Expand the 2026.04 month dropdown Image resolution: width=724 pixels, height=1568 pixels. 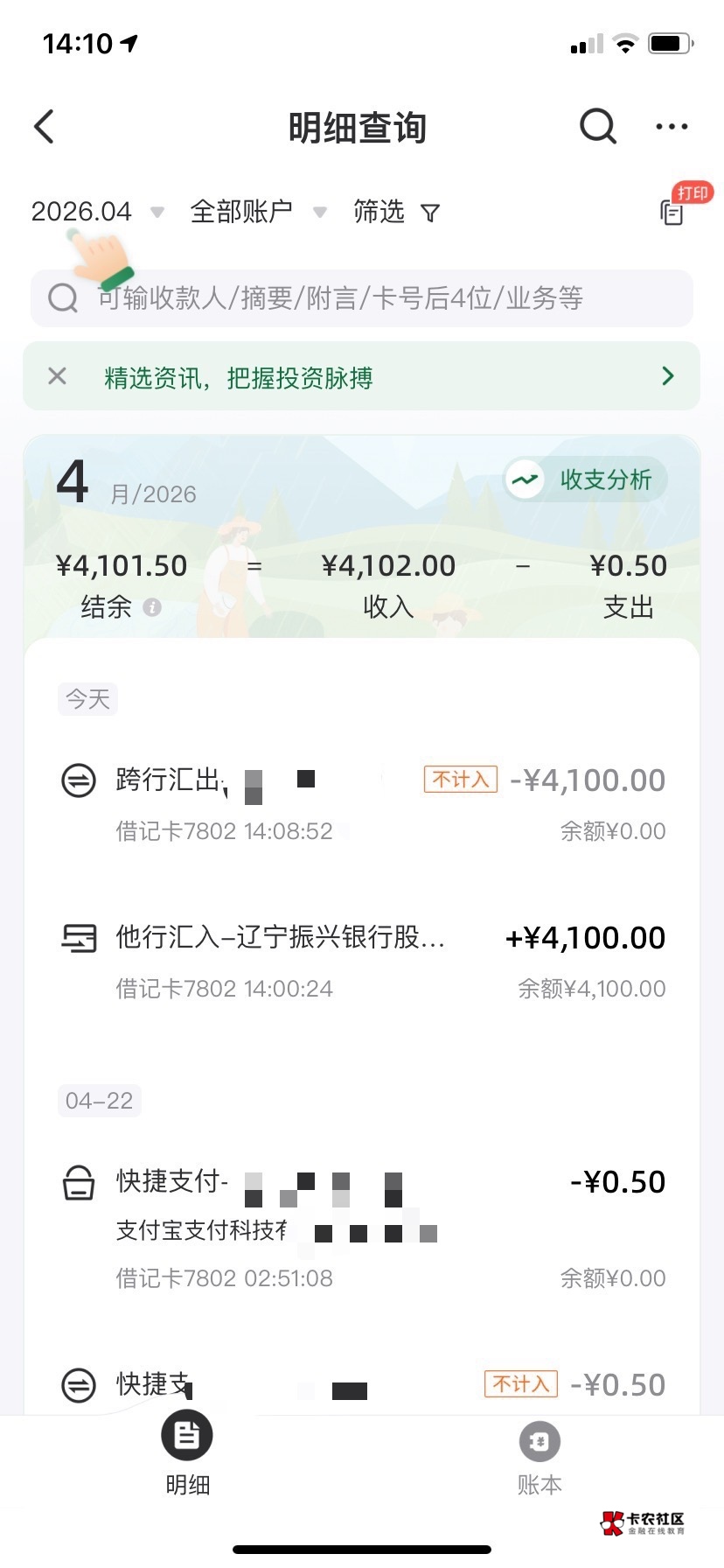[x=96, y=212]
